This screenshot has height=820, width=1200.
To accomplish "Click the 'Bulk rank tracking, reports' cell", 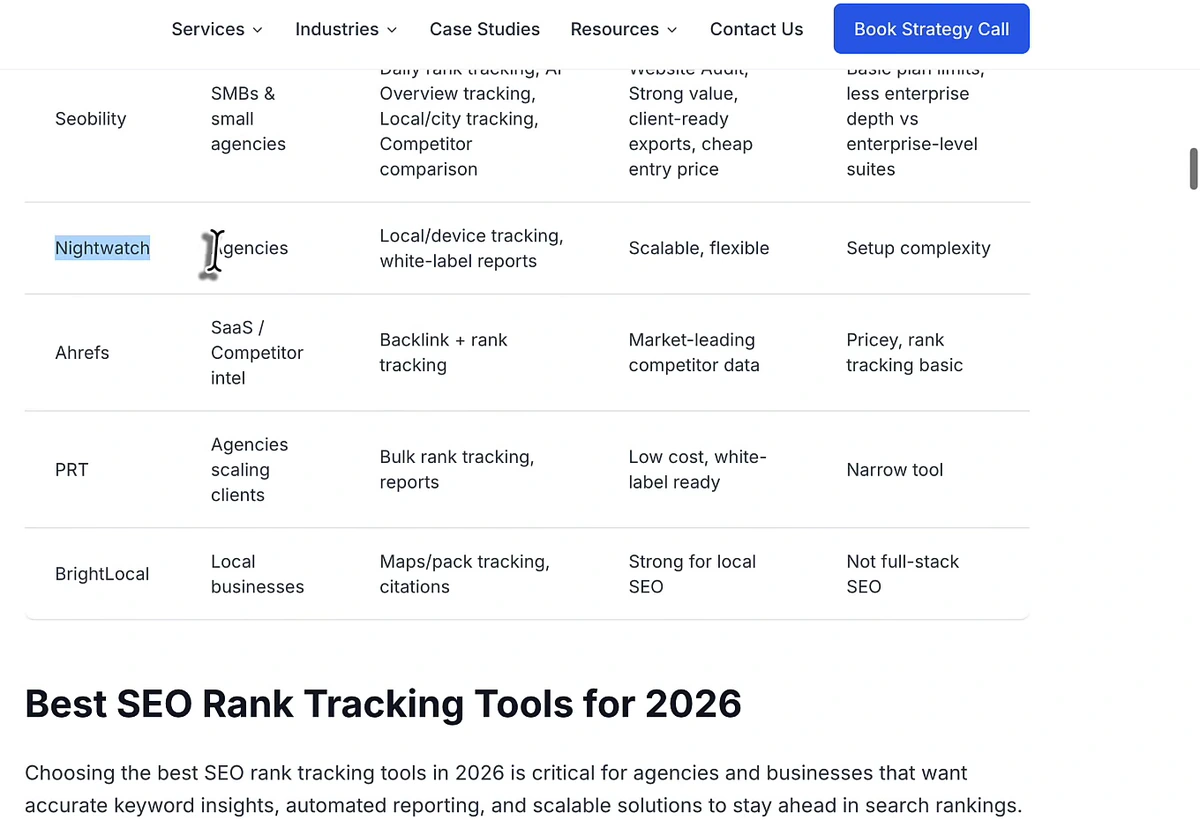I will (x=456, y=470).
